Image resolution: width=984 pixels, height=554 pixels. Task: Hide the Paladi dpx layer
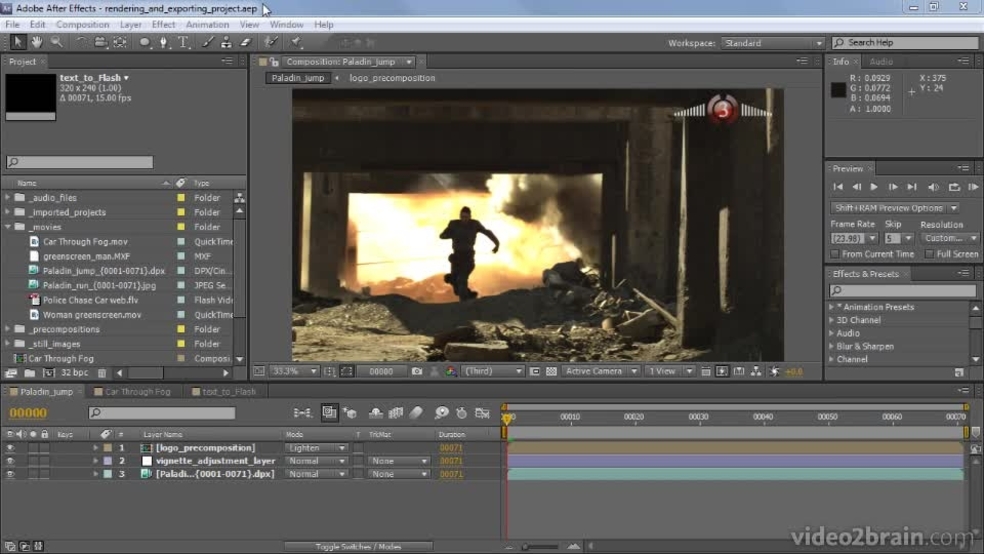(10, 474)
